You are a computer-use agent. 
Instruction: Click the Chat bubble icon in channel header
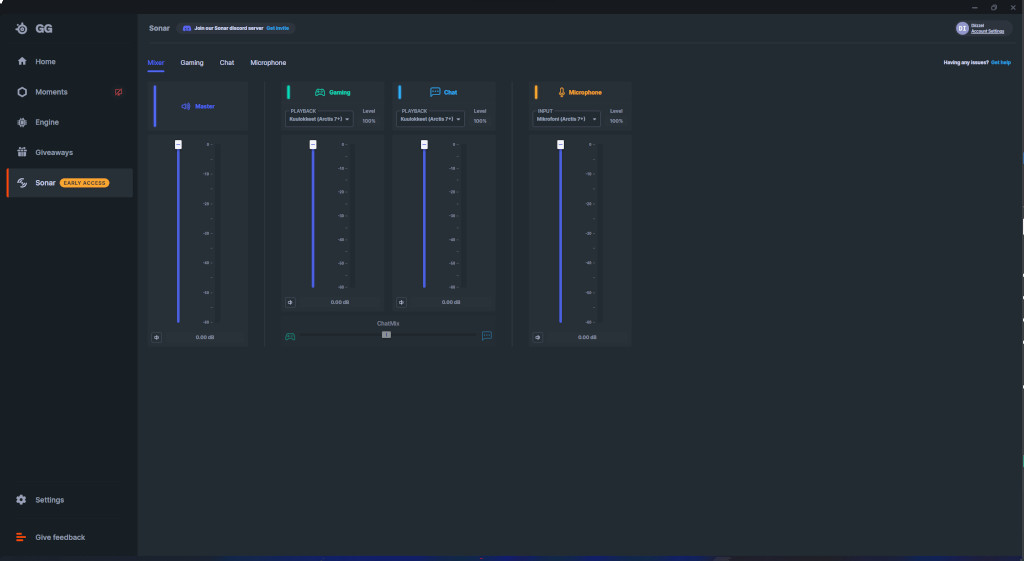point(435,92)
